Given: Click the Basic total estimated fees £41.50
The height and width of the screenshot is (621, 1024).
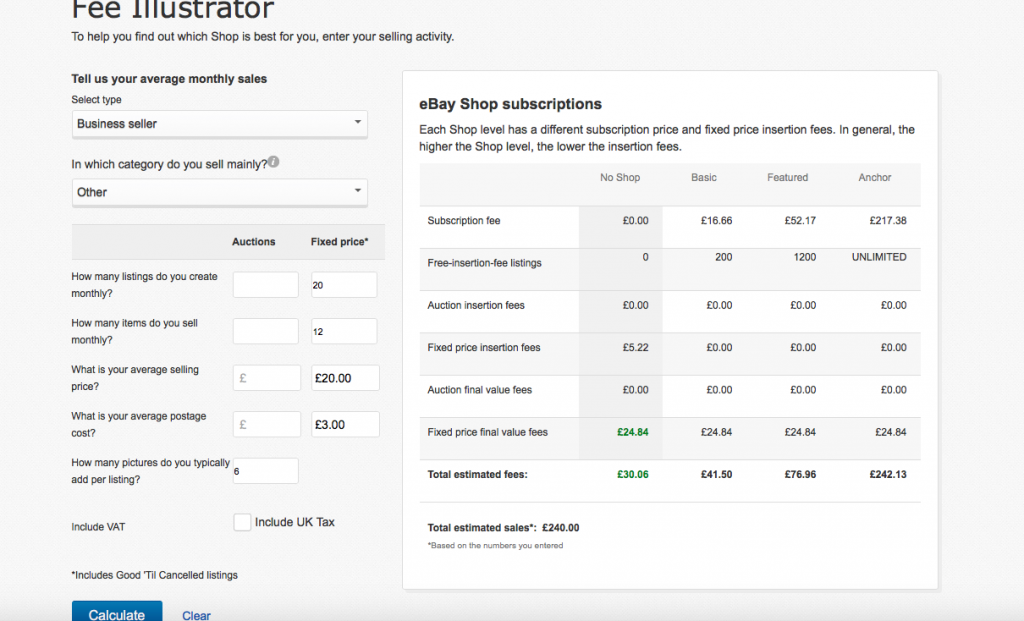Looking at the screenshot, I should [716, 475].
